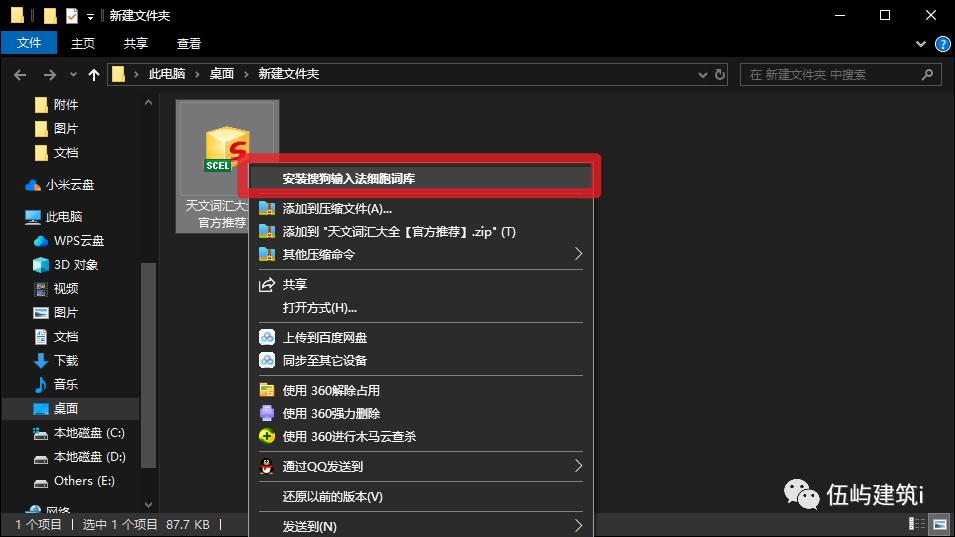Switch to large icons view
955x537 pixels.
940,524
